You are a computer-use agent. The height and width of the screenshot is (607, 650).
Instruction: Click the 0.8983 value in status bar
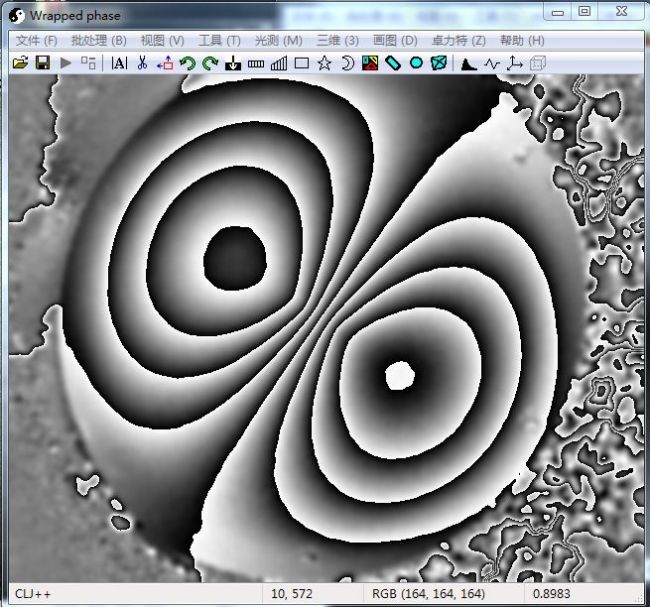551,594
